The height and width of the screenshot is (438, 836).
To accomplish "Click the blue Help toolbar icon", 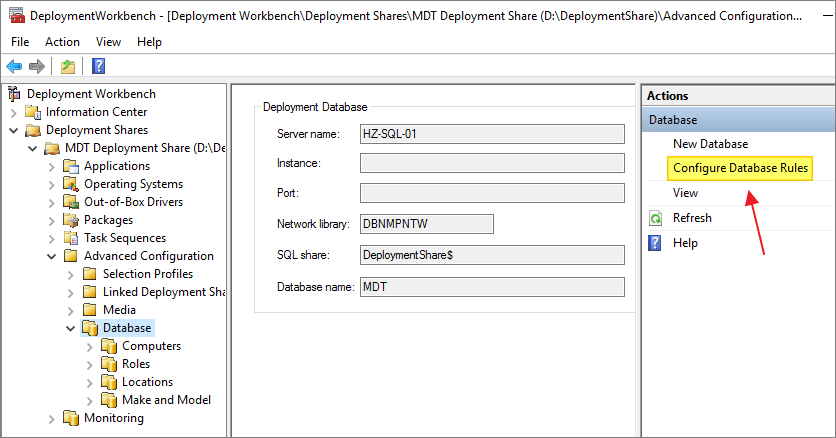I will (x=98, y=66).
